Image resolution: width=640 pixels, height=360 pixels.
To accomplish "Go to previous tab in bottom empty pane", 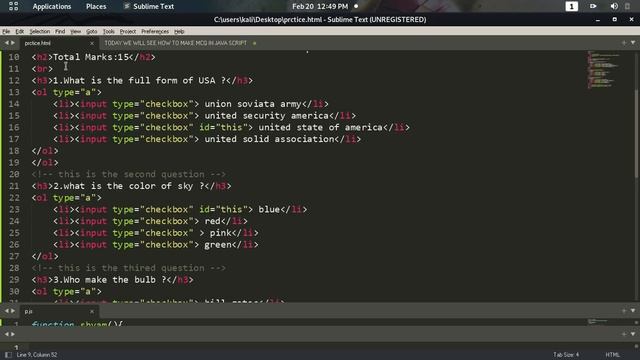I will tap(6, 334).
